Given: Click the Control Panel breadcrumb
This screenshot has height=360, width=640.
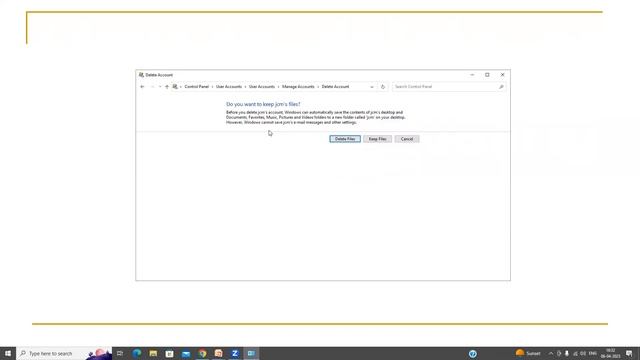Looking at the screenshot, I should click(x=196, y=87).
